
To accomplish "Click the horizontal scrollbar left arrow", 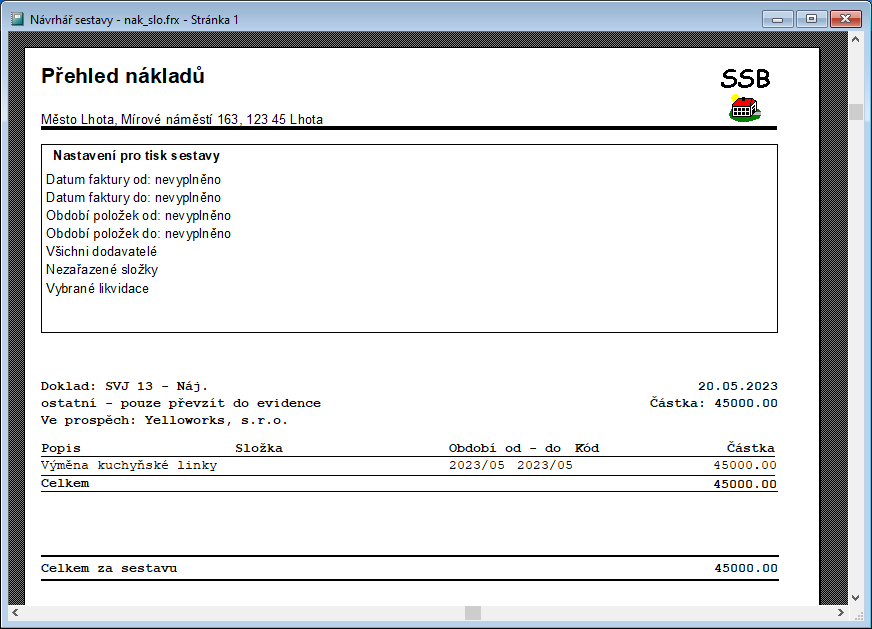I will point(15,612).
